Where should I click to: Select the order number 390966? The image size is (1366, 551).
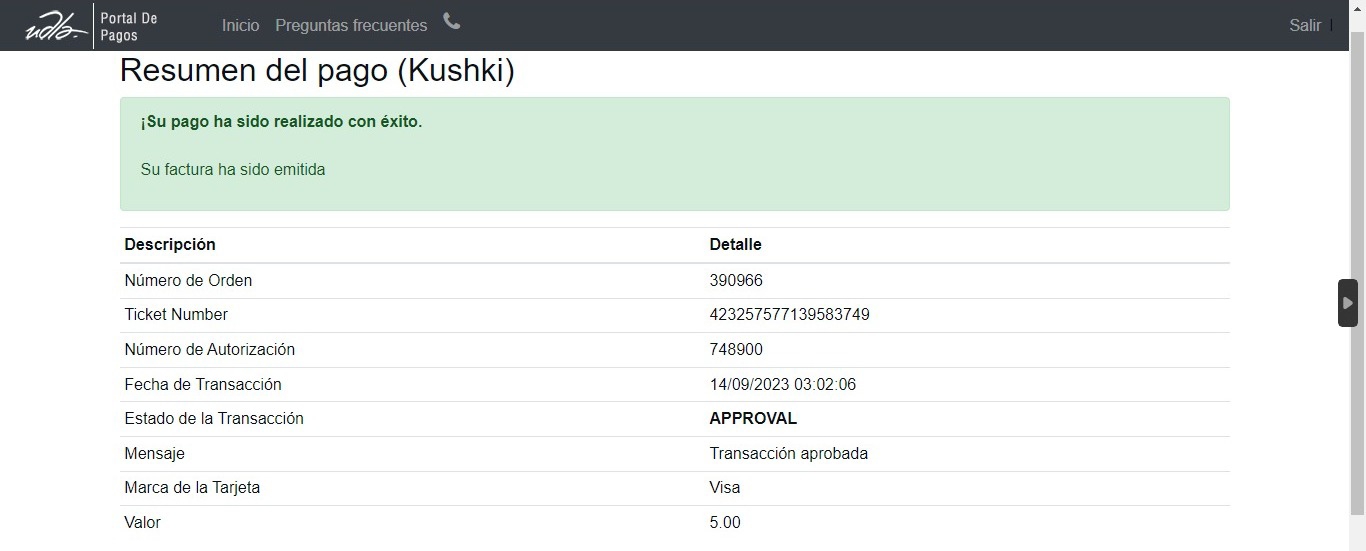coord(736,281)
